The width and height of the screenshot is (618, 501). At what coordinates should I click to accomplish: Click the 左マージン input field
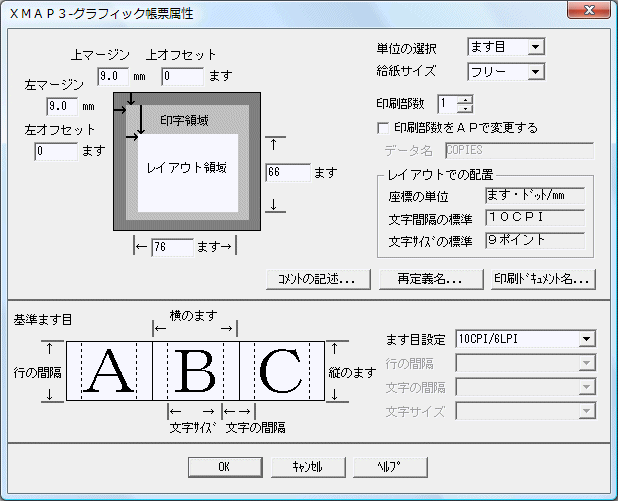coord(62,106)
